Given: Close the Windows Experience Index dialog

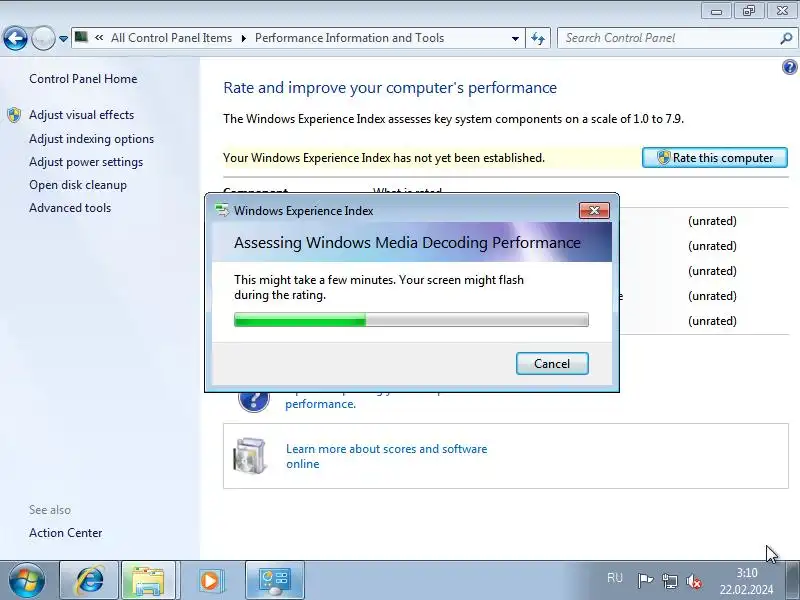Looking at the screenshot, I should [x=594, y=210].
